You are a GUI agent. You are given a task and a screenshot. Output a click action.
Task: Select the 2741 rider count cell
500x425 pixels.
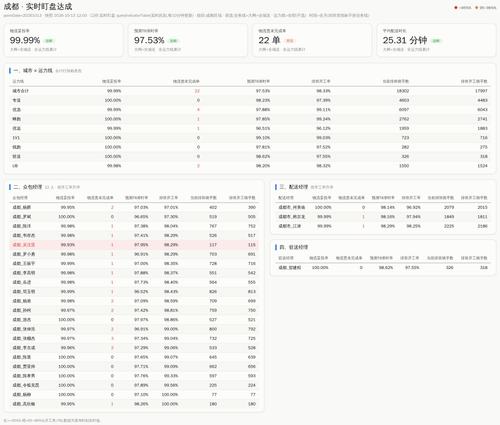[x=482, y=119]
